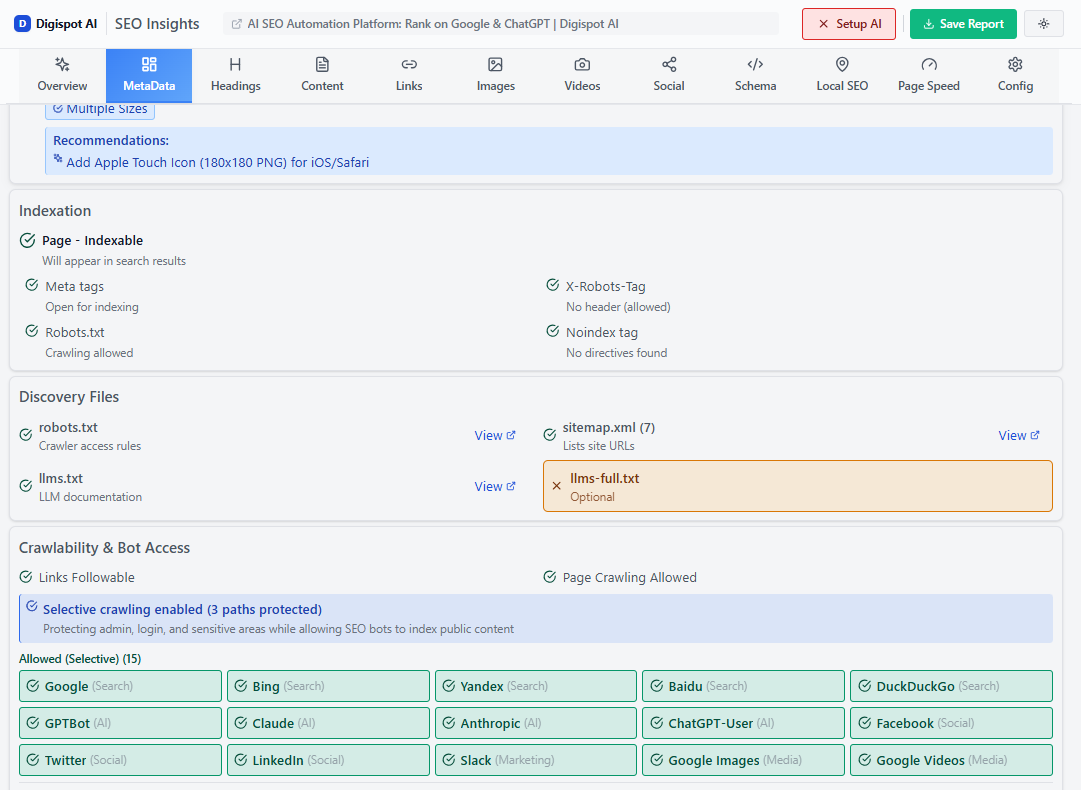
Task: Click the Videos camera icon
Action: pos(582,65)
